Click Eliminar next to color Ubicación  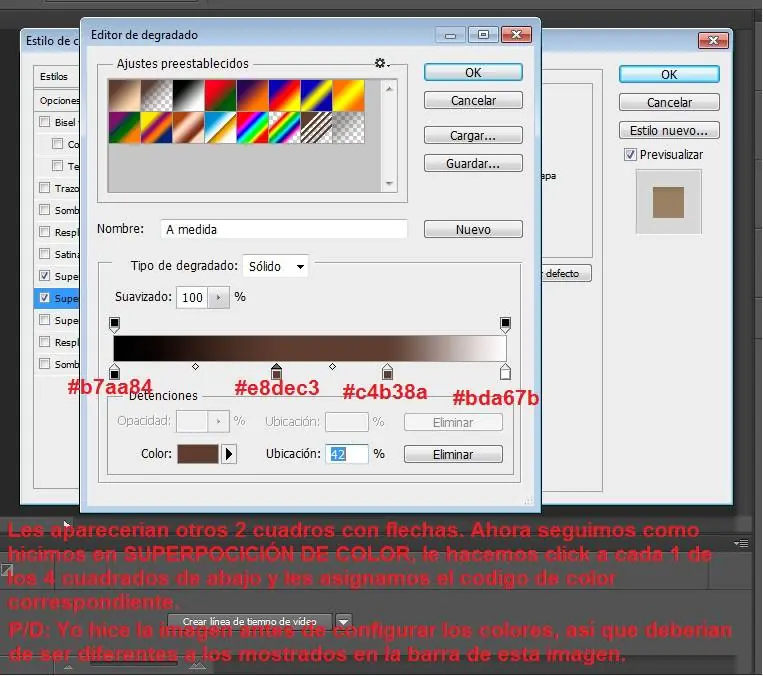click(453, 454)
